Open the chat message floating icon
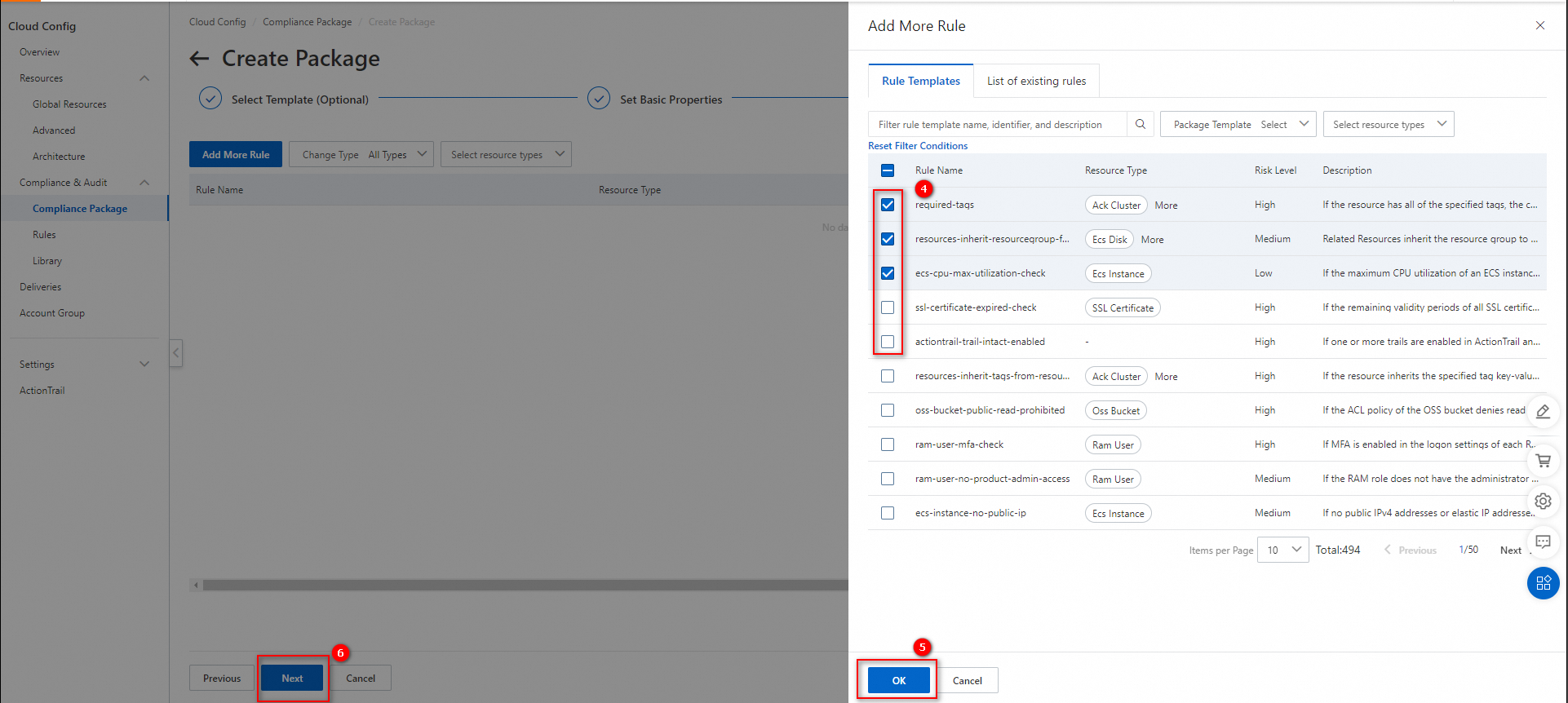This screenshot has height=703, width=1568. (x=1543, y=542)
